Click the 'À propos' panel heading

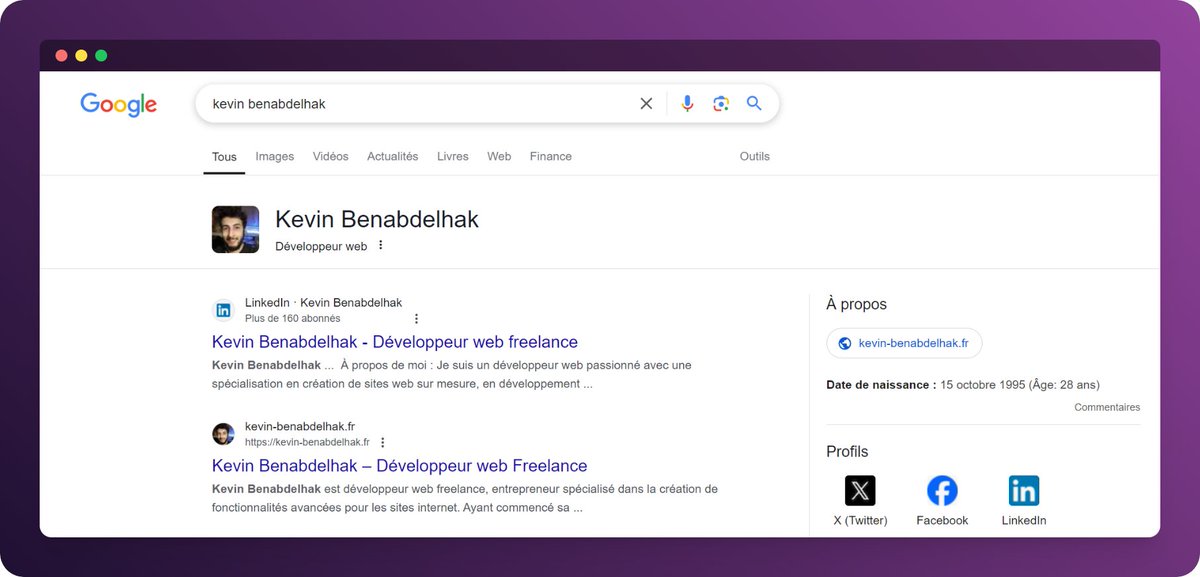857,304
